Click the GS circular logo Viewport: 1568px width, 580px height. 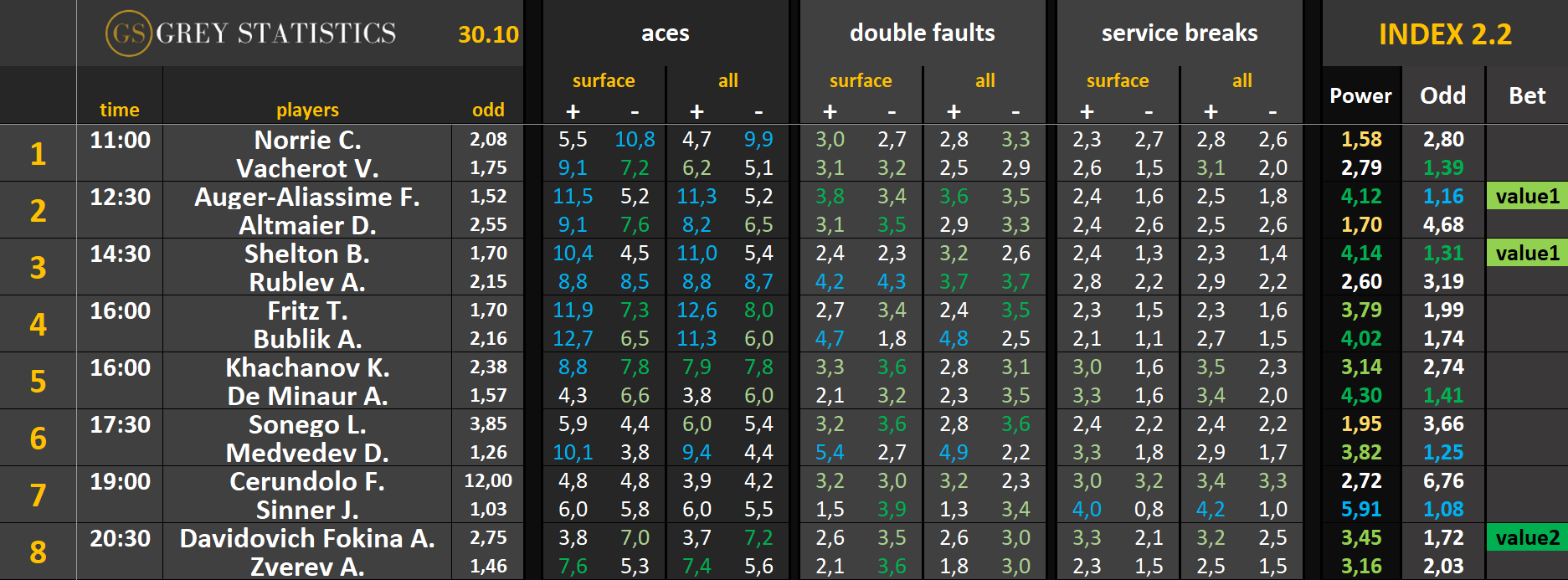[128, 33]
